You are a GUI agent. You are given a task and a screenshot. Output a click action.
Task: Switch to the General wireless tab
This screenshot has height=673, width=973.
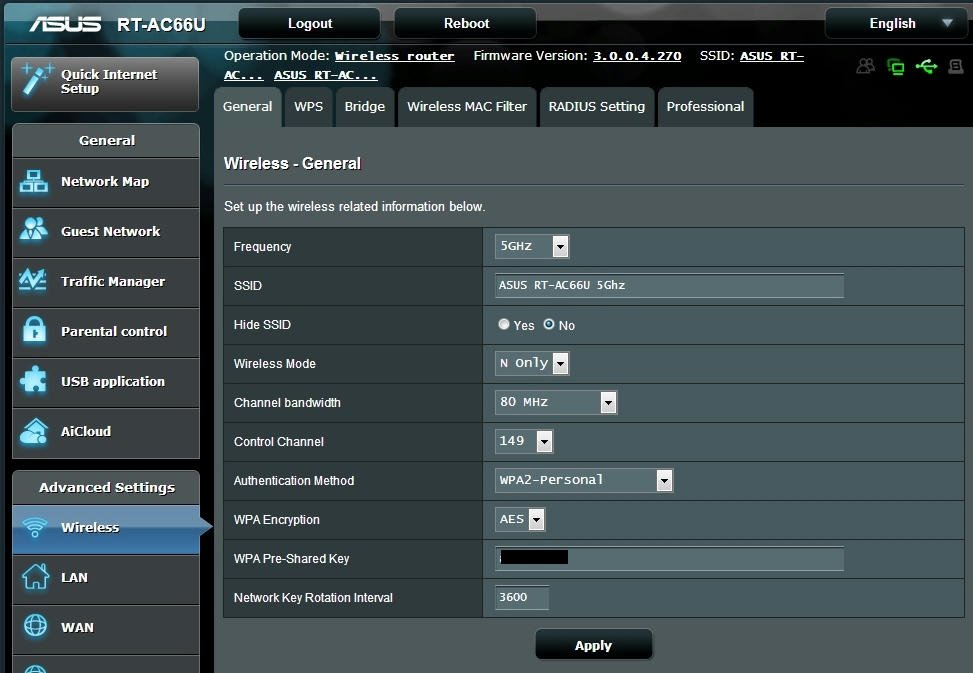(x=248, y=107)
